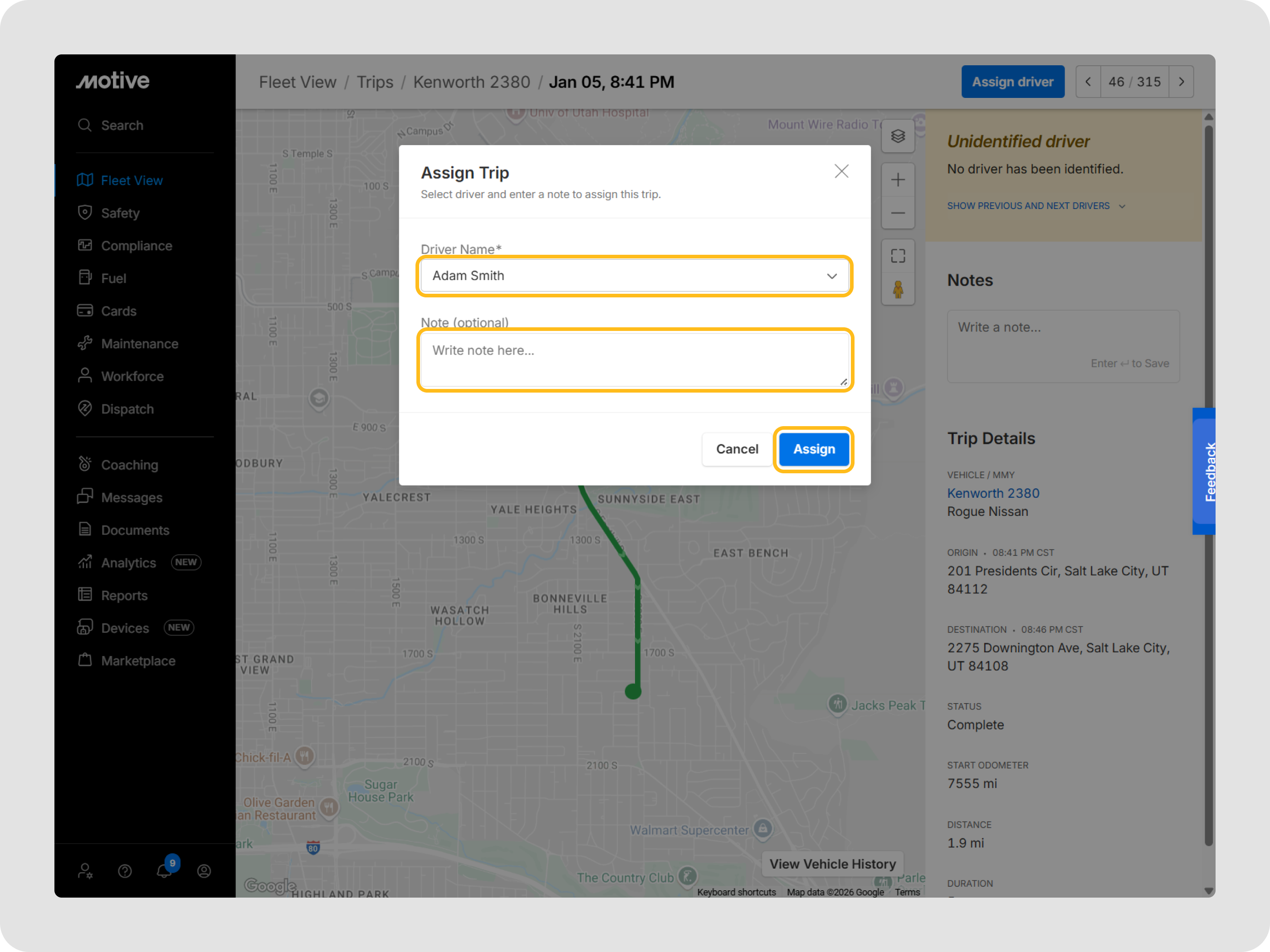The width and height of the screenshot is (1270, 952).
Task: Go to previous trip arrow
Action: click(1088, 82)
